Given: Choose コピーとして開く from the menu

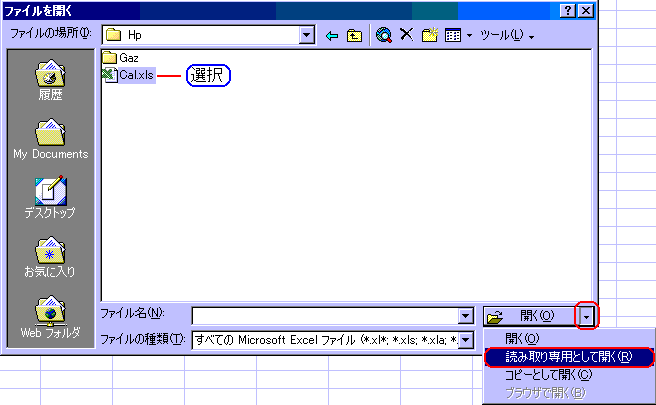Looking at the screenshot, I should [549, 374].
